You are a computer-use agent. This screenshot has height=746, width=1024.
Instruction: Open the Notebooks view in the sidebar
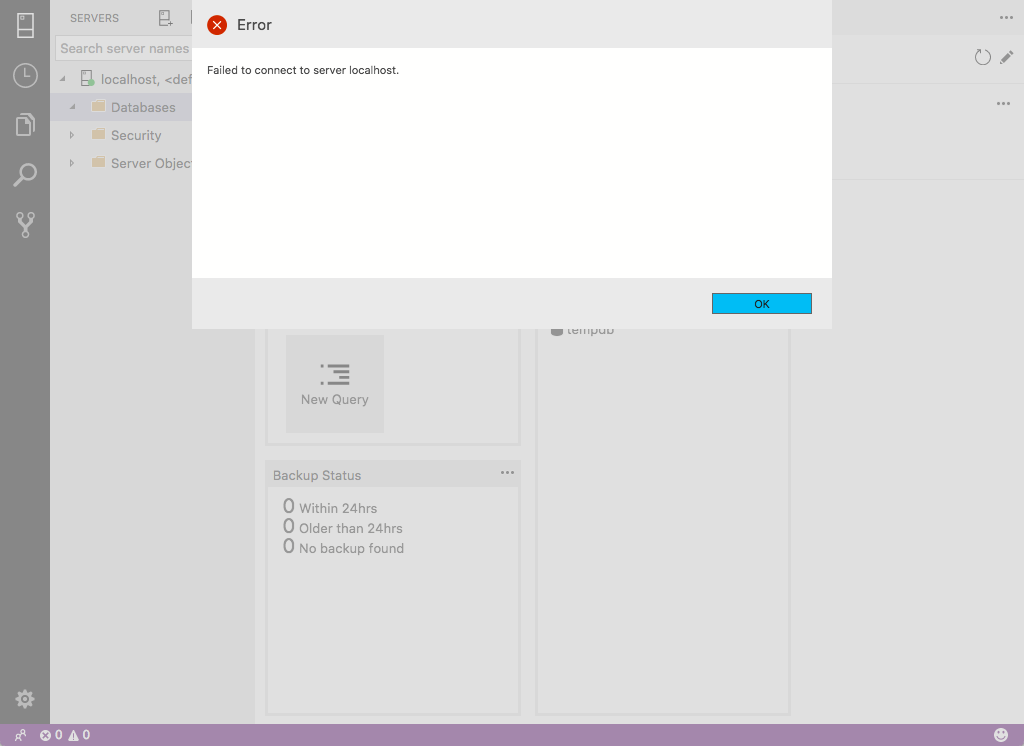[x=24, y=125]
